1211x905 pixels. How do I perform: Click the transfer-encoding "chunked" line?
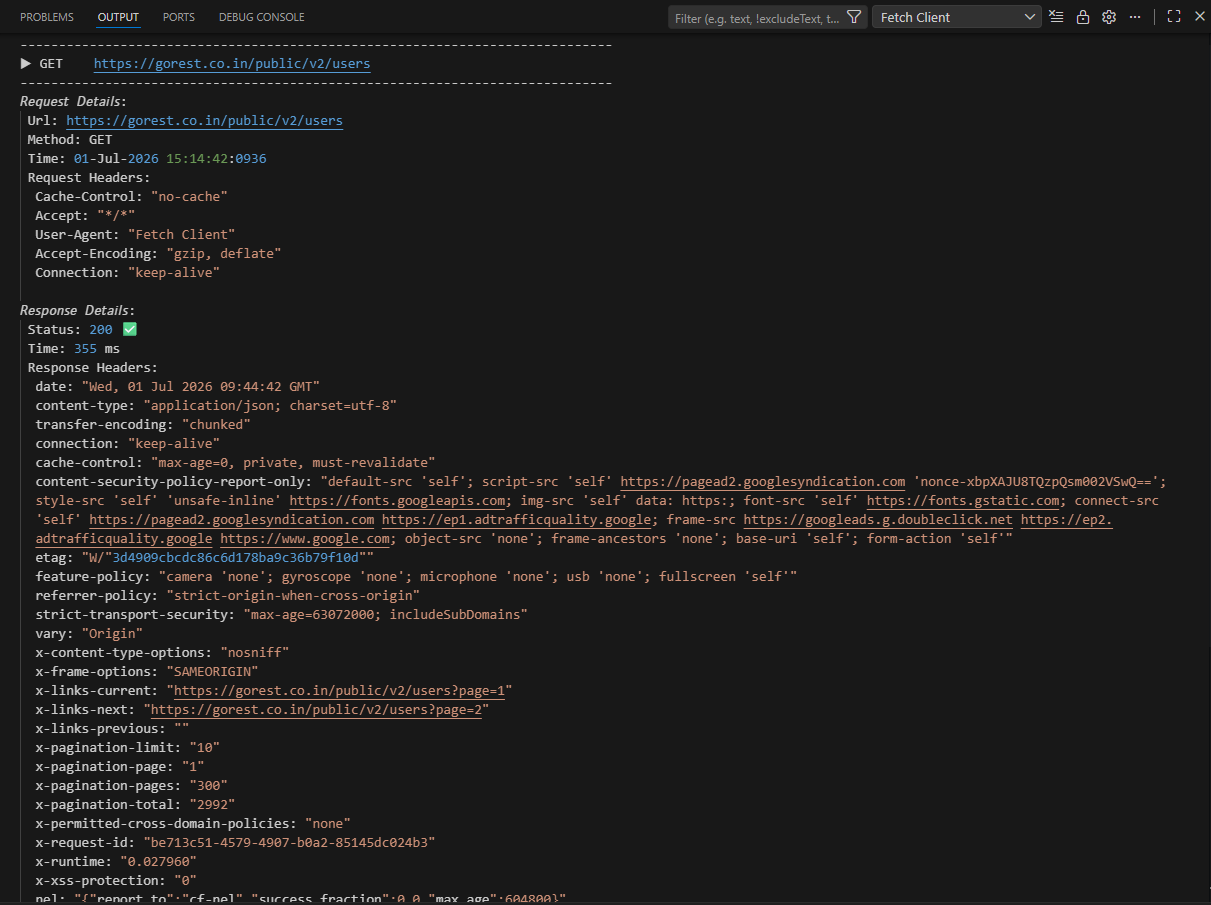tap(143, 425)
